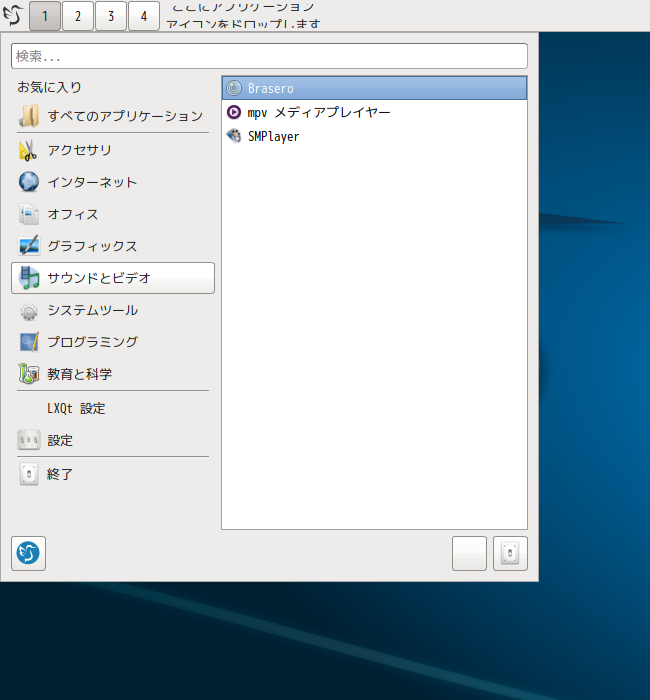
Task: Launch mpv メディアプレイヤー
Action: click(375, 112)
